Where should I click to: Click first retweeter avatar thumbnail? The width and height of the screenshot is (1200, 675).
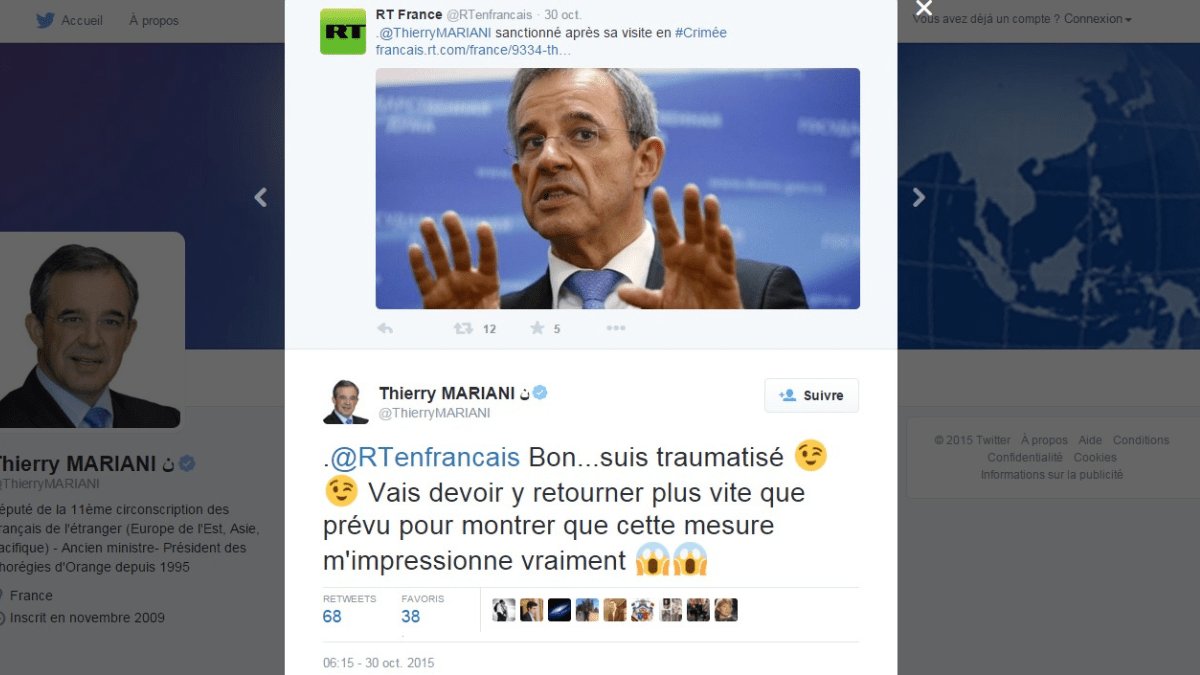(x=504, y=610)
